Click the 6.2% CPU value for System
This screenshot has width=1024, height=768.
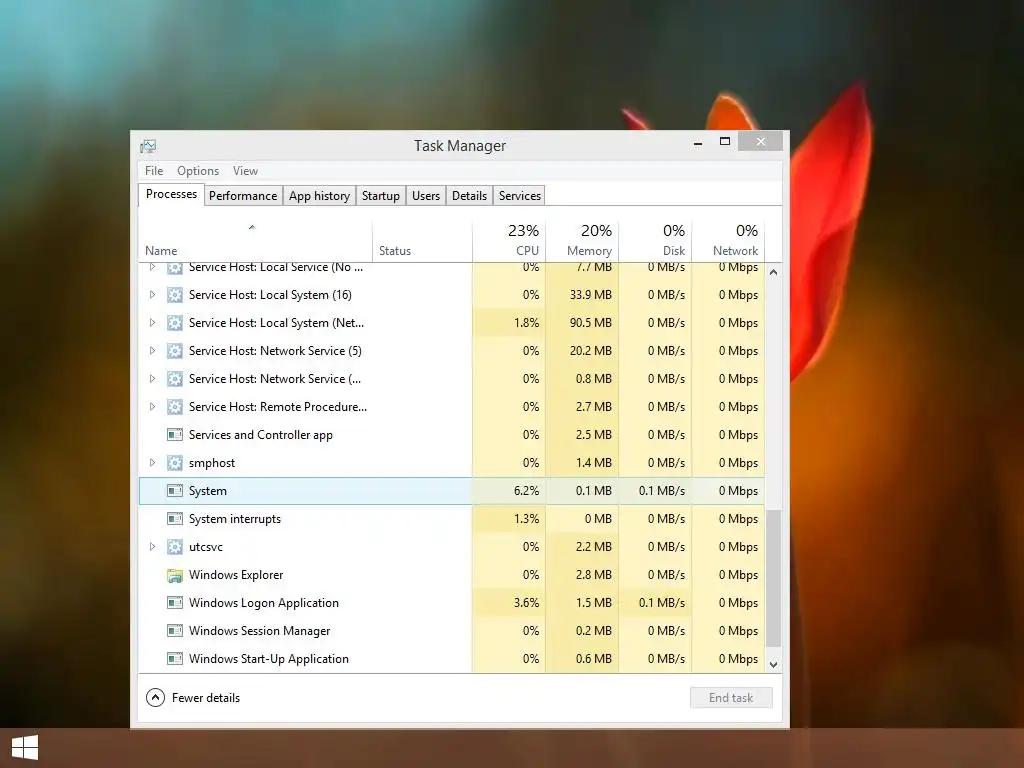point(526,491)
